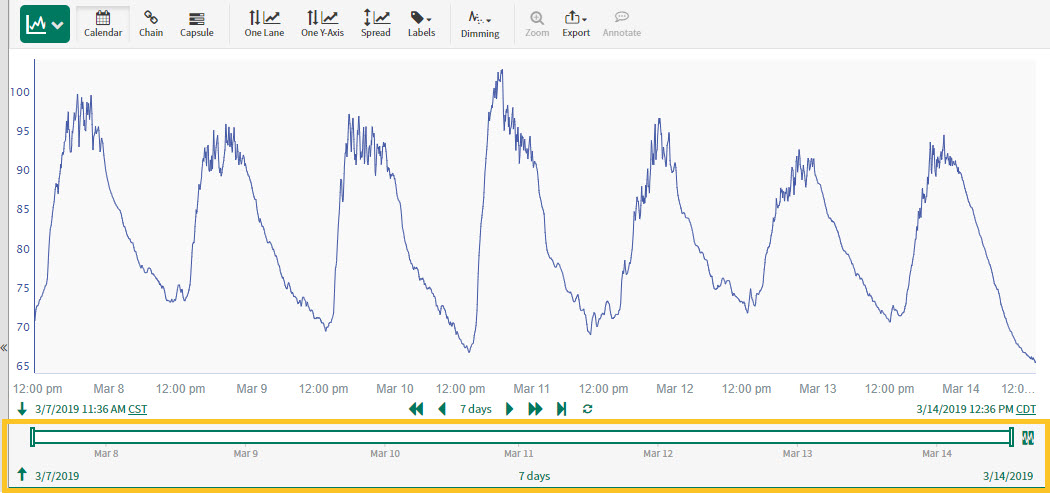Click the One Lane toolbar icon
Image resolution: width=1050 pixels, height=493 pixels.
(x=264, y=23)
